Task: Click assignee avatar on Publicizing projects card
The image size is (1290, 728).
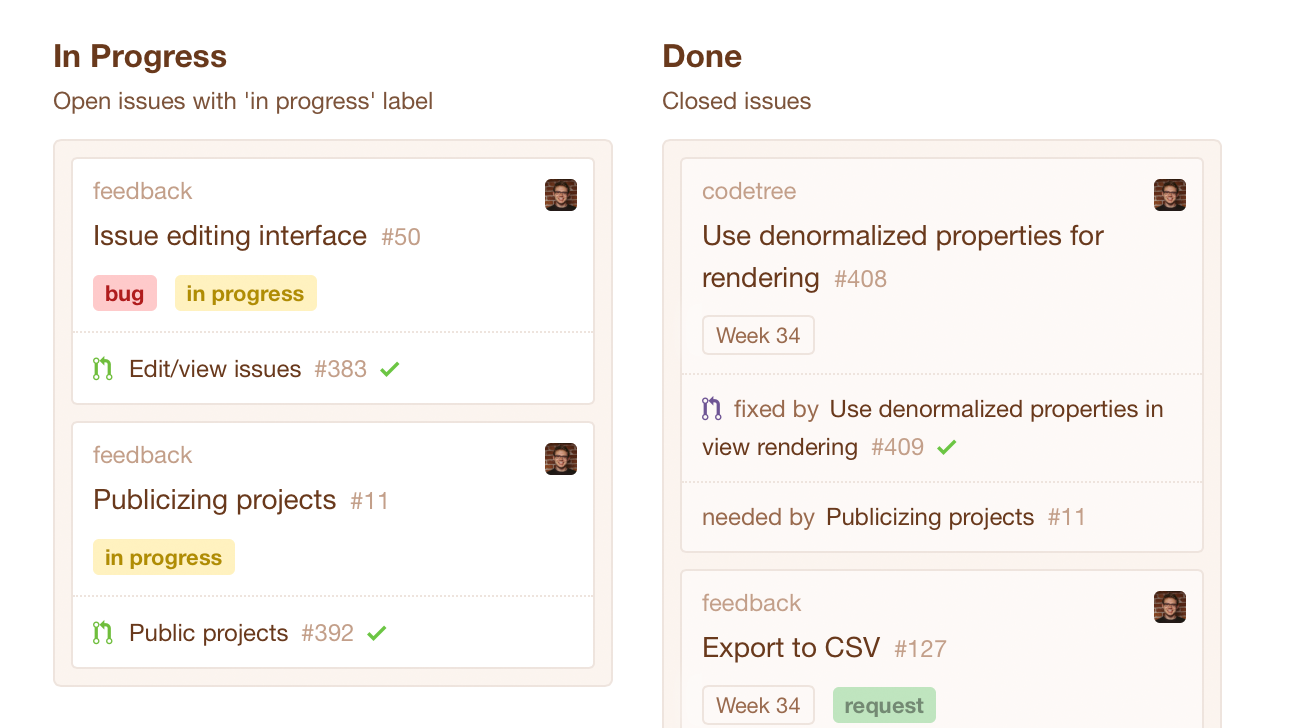Action: point(561,459)
